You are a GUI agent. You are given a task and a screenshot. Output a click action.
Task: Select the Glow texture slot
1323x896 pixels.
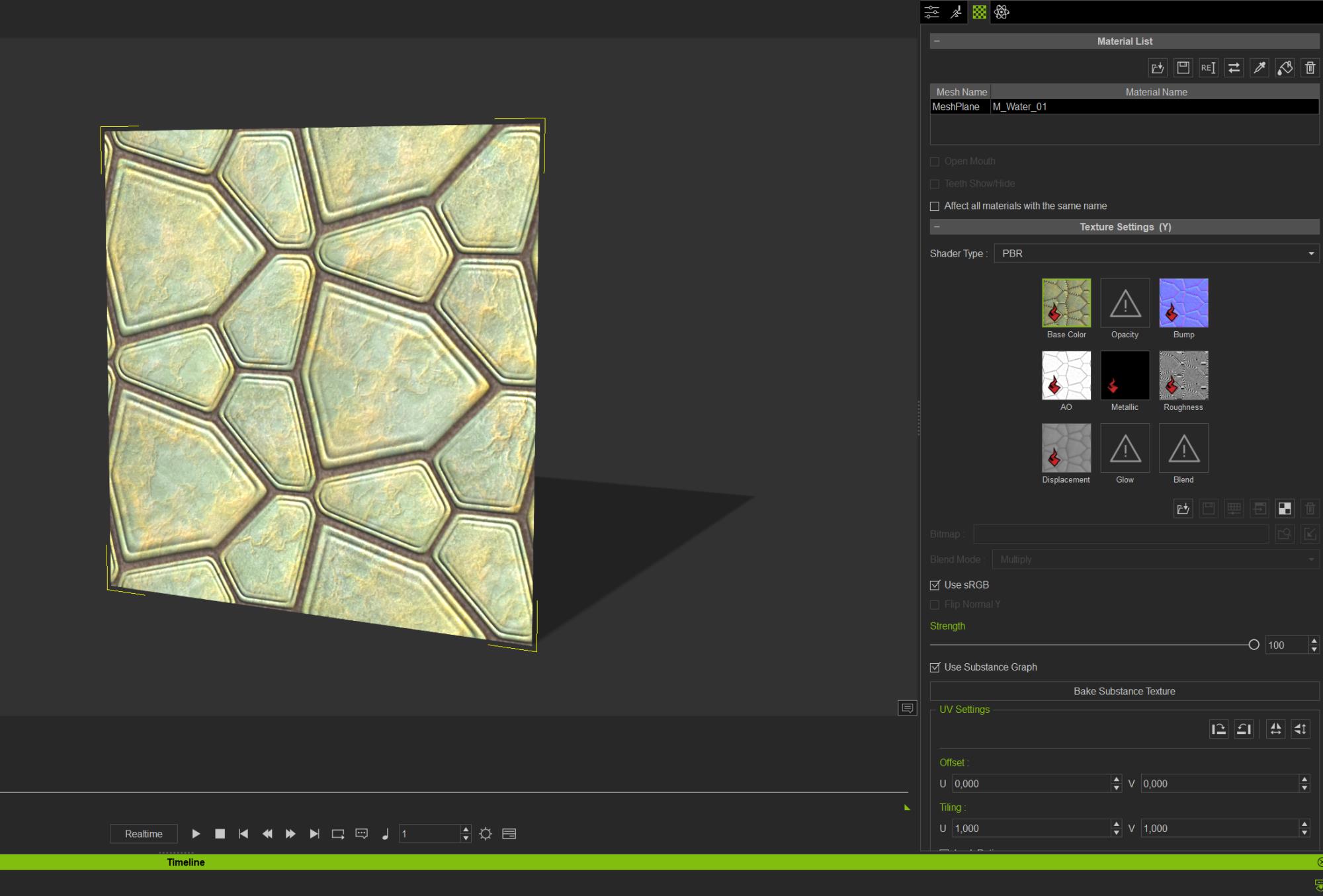[1125, 448]
